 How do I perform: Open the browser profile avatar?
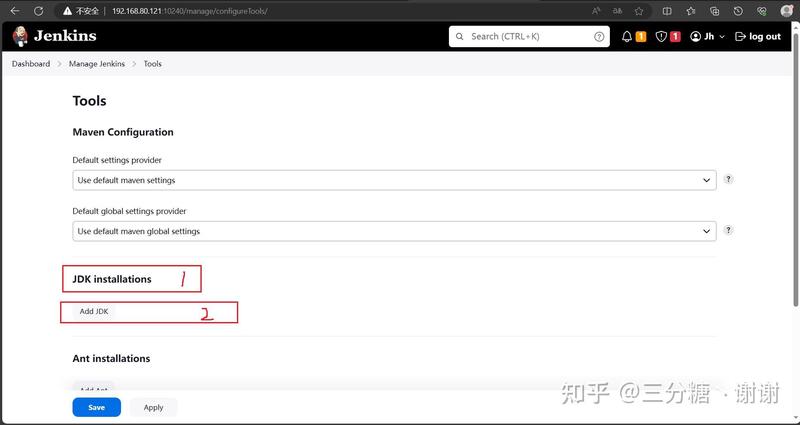(x=787, y=10)
